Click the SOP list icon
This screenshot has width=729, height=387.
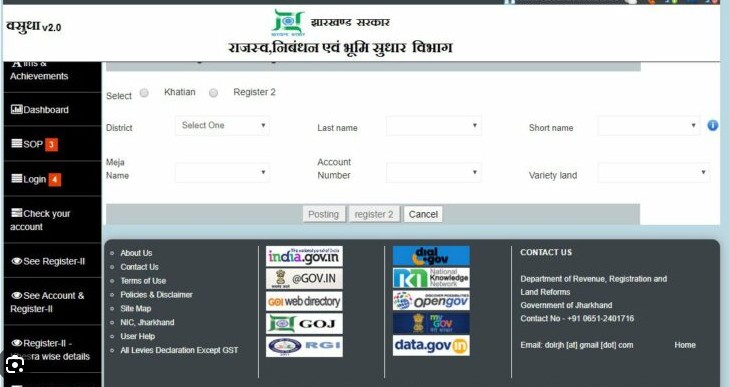click(x=17, y=143)
